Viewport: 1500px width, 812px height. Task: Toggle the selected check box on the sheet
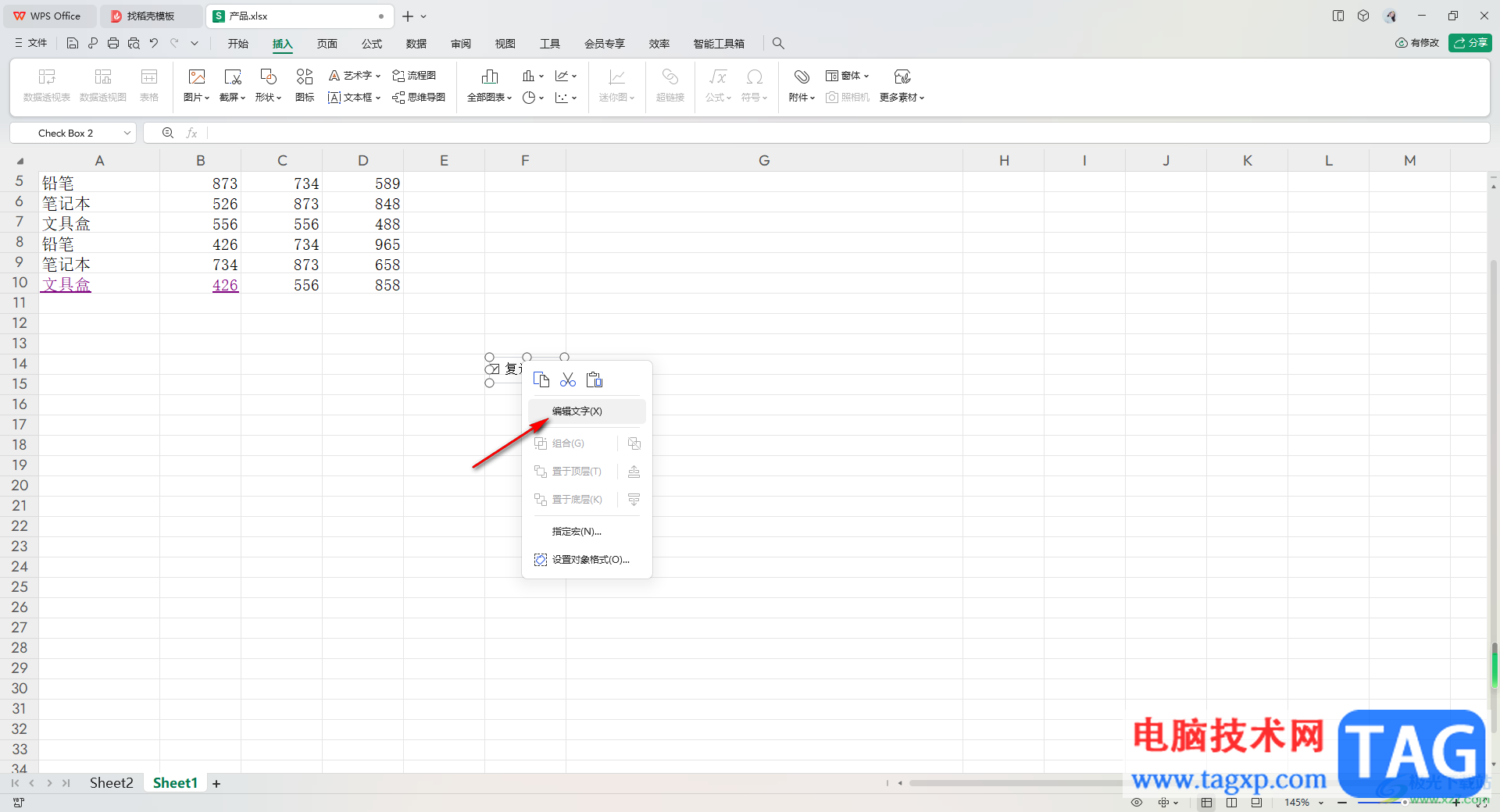pyautogui.click(x=493, y=369)
